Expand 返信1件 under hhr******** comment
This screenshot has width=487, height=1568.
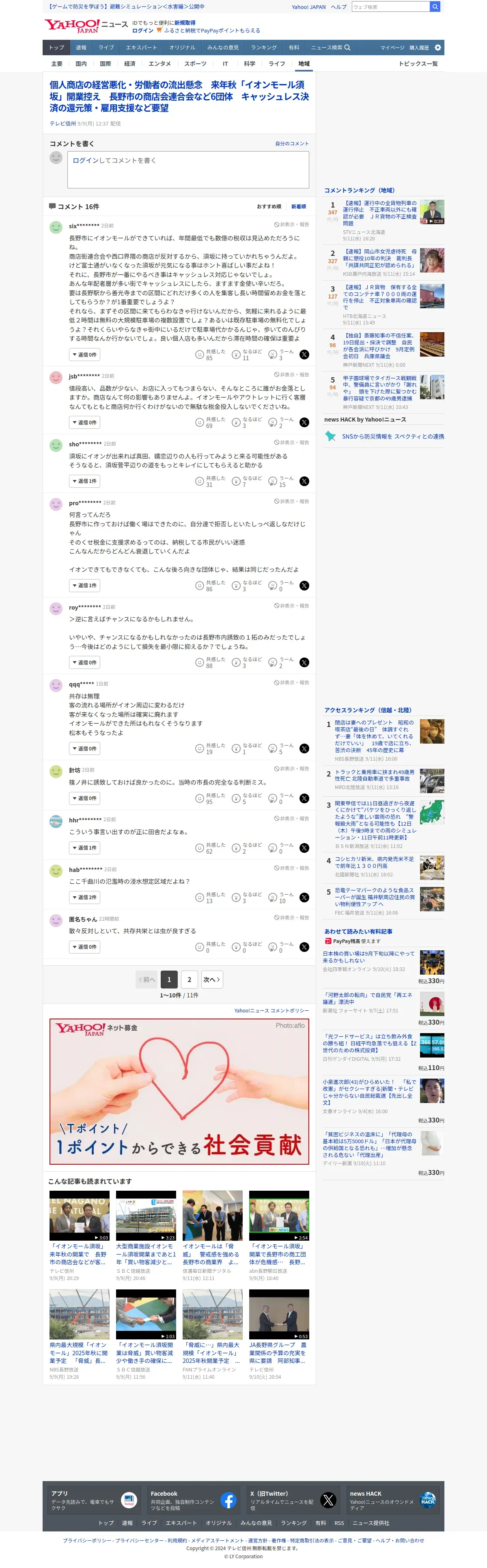tap(84, 848)
